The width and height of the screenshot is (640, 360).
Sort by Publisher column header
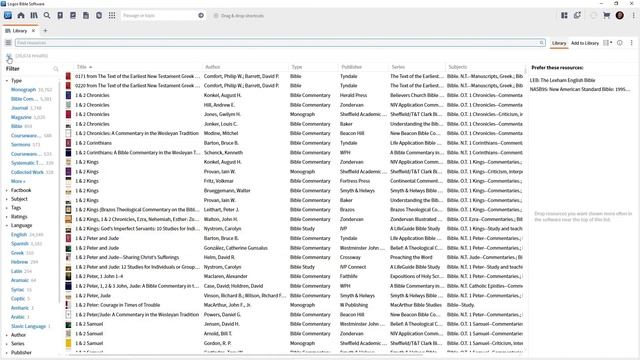point(352,67)
